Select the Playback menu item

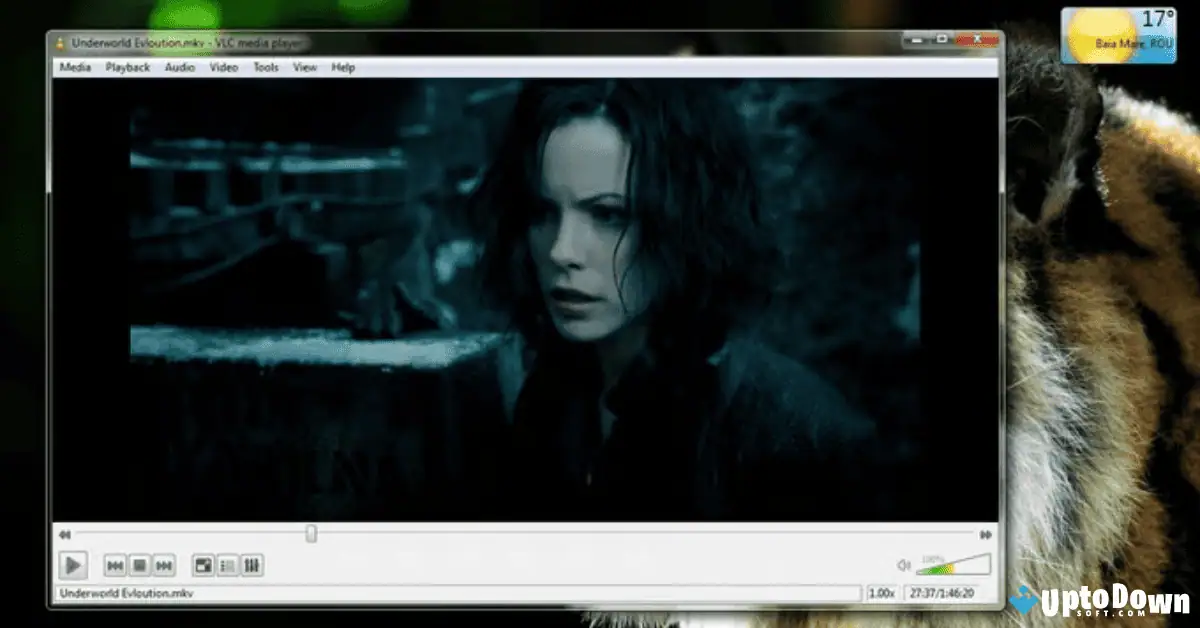(127, 67)
